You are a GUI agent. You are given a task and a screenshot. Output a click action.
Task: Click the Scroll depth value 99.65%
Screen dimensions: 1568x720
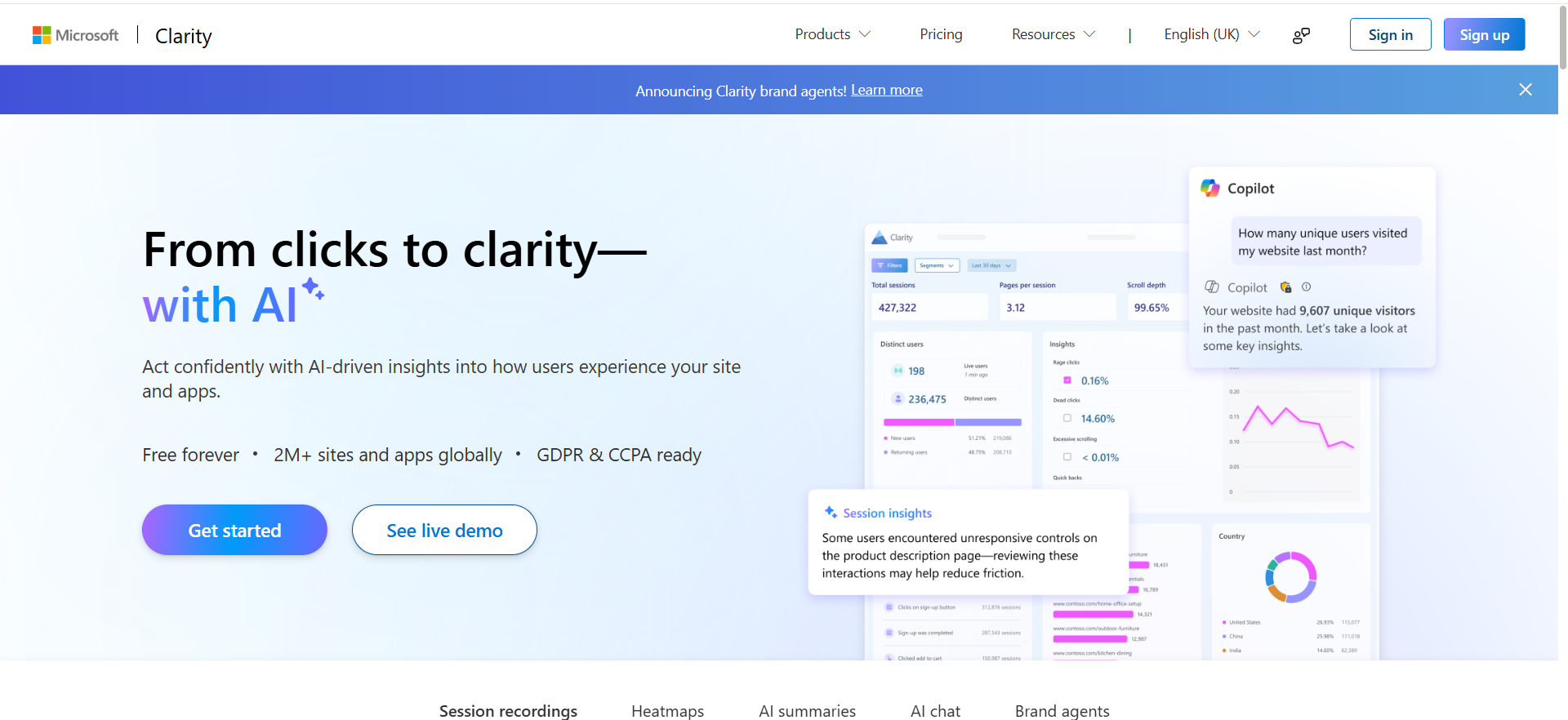click(1151, 308)
